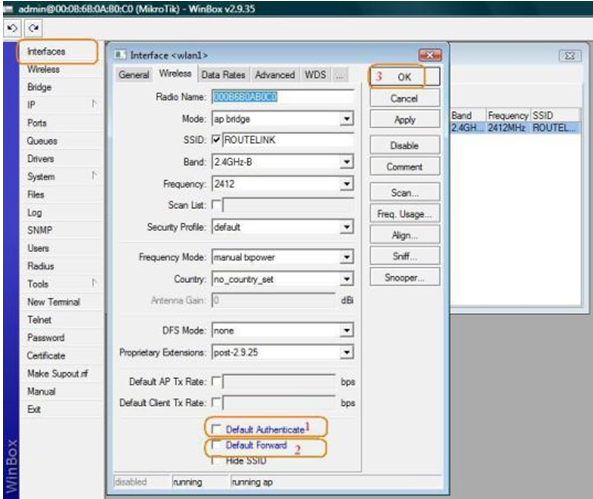This screenshot has height=499, width=593.
Task: Open the Frequency dropdown arrow
Action: click(346, 184)
